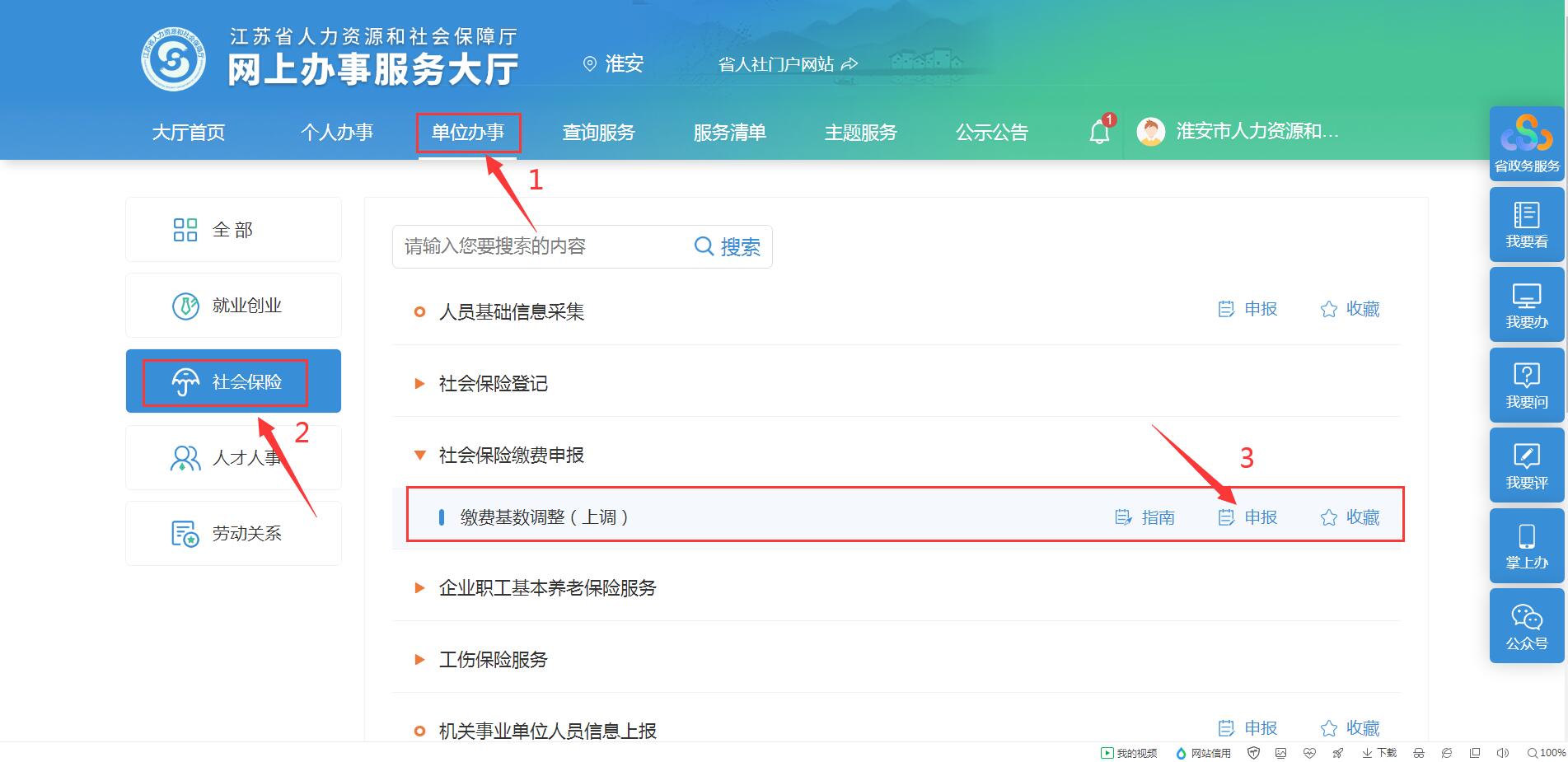Open notification bell
The height and width of the screenshot is (762, 1568).
pyautogui.click(x=1100, y=132)
